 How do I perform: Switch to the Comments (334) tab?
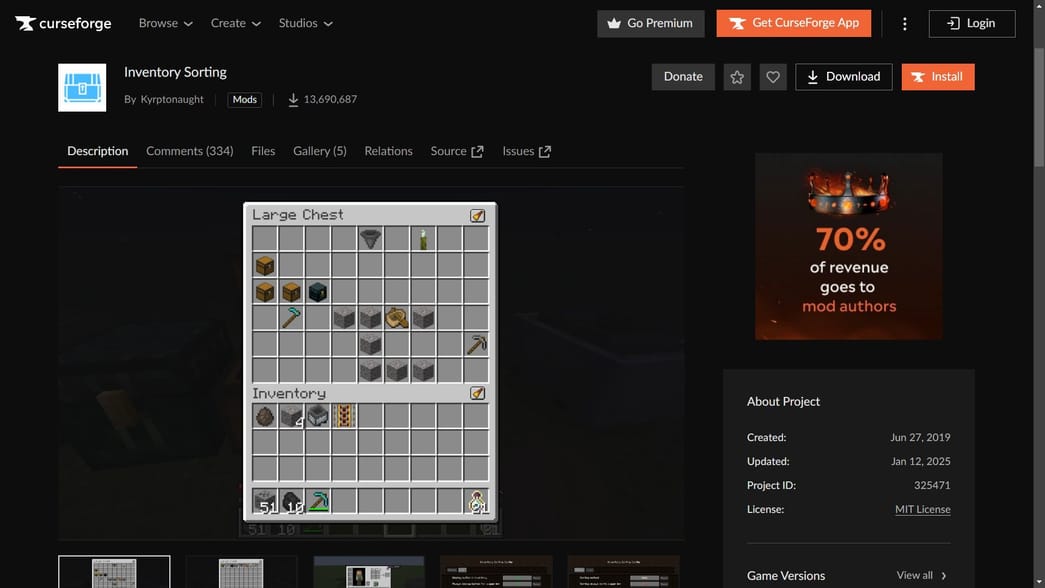tap(189, 150)
